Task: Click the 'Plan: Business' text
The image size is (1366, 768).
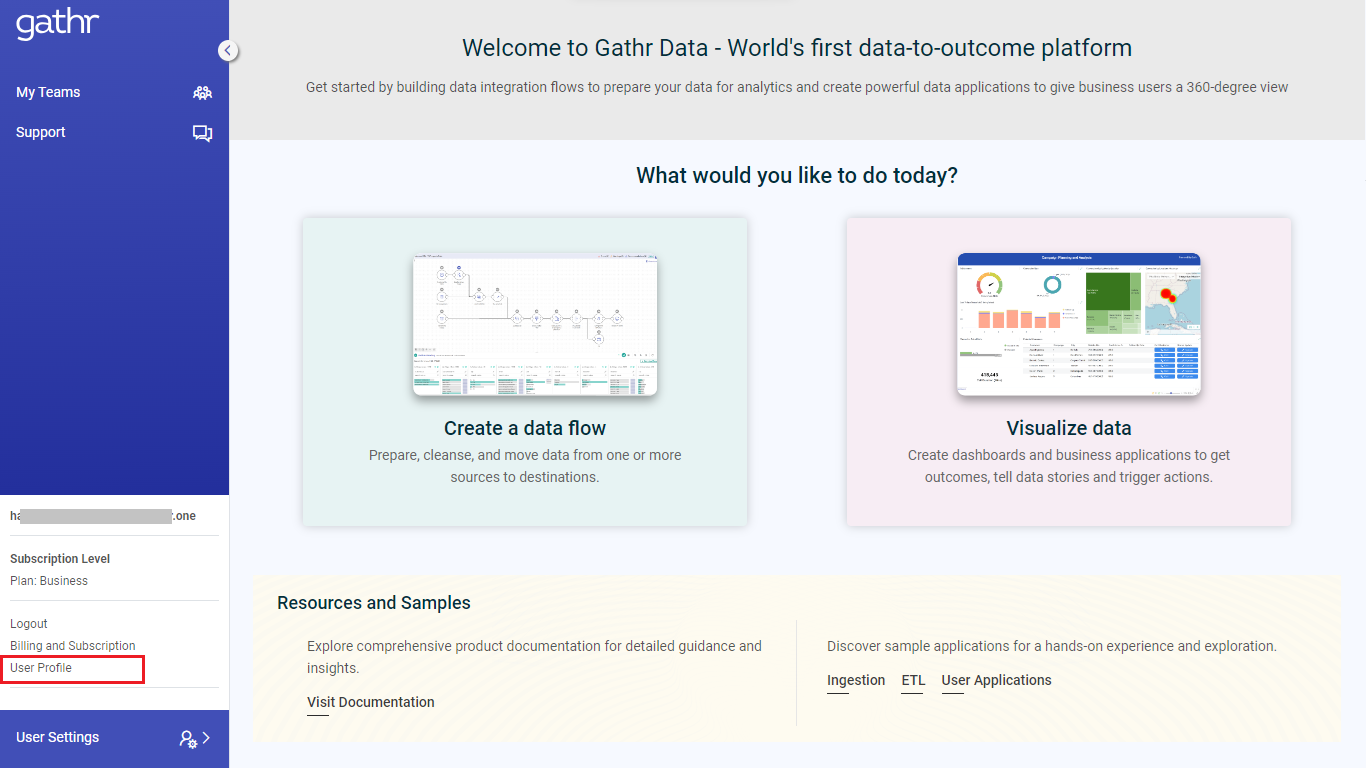Action: pyautogui.click(x=49, y=581)
